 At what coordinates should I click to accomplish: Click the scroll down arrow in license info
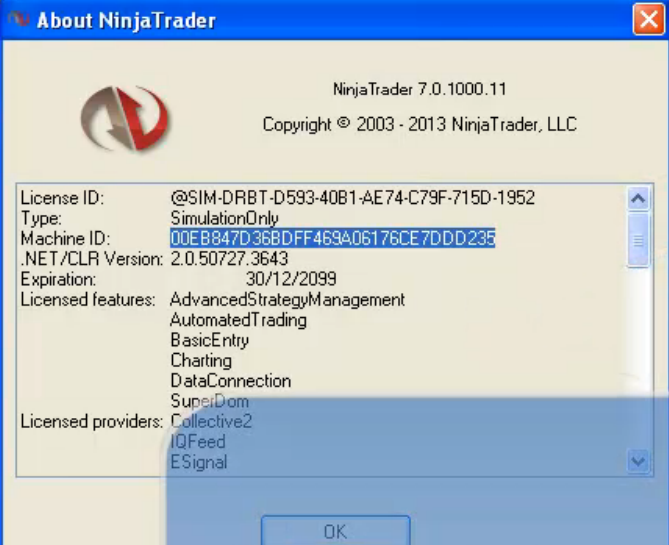click(x=638, y=461)
